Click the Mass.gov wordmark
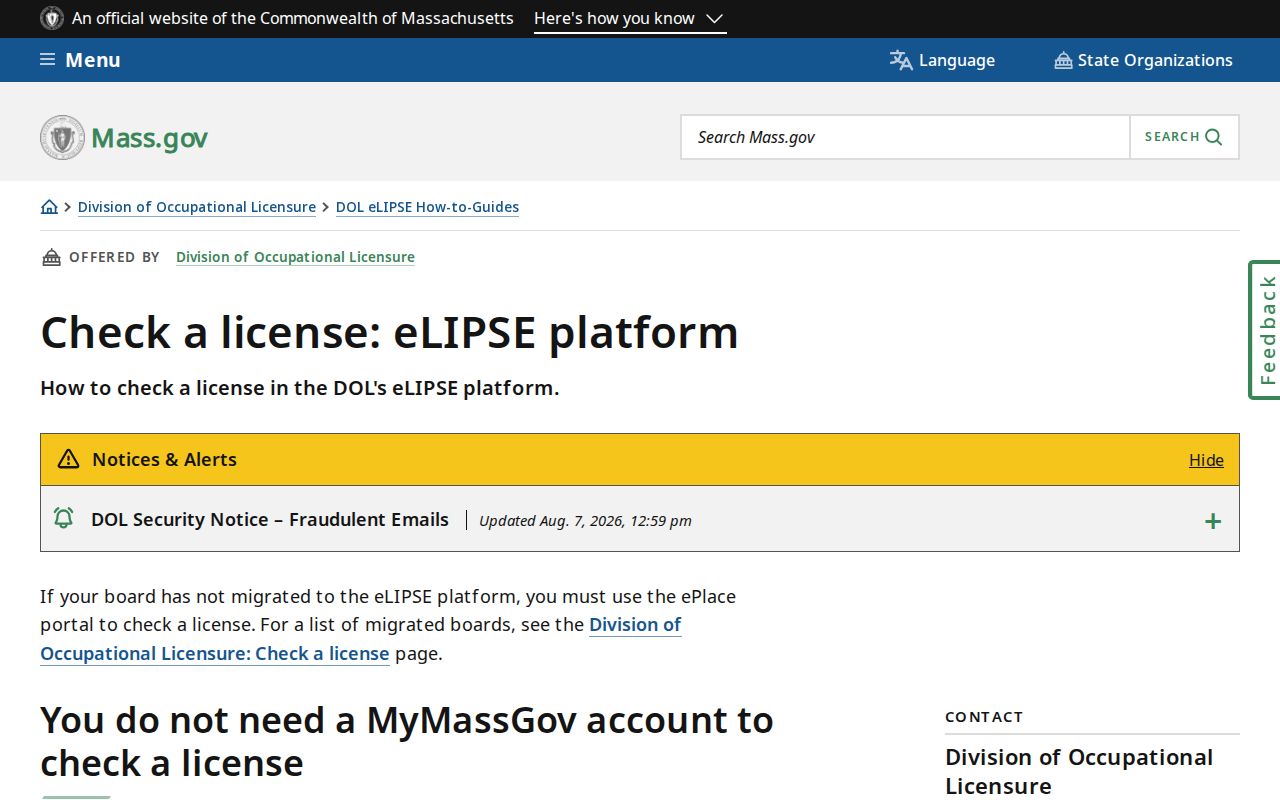 pyautogui.click(x=150, y=138)
